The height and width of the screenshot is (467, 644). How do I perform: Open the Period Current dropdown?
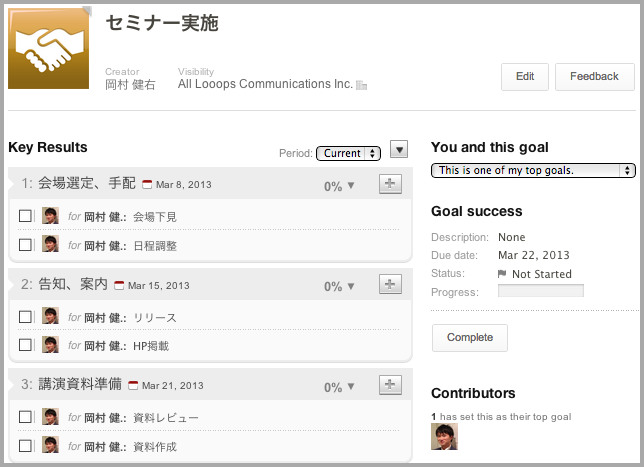coord(348,153)
